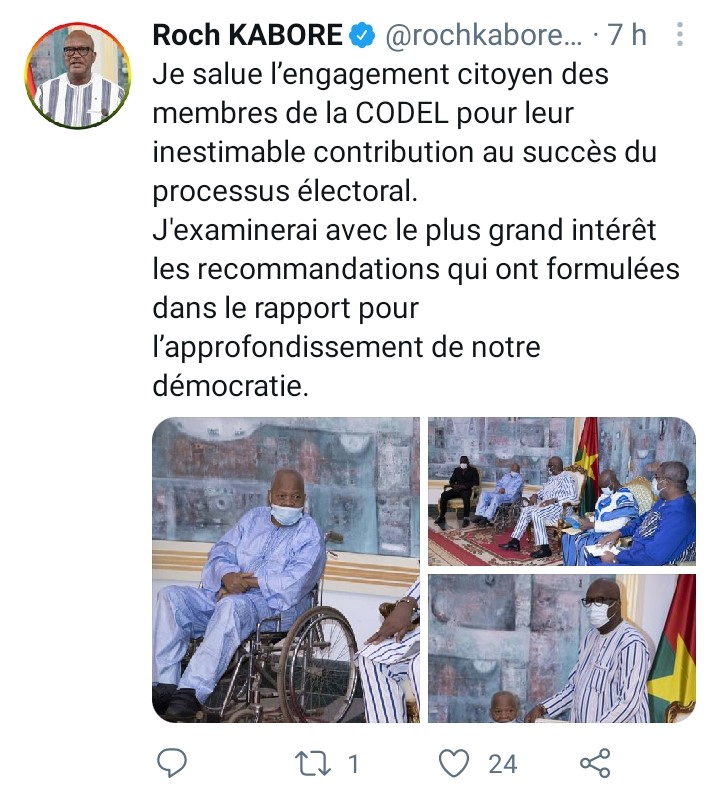This screenshot has width=720, height=794.
Task: Tap the retweet arrows icon
Action: (x=313, y=764)
